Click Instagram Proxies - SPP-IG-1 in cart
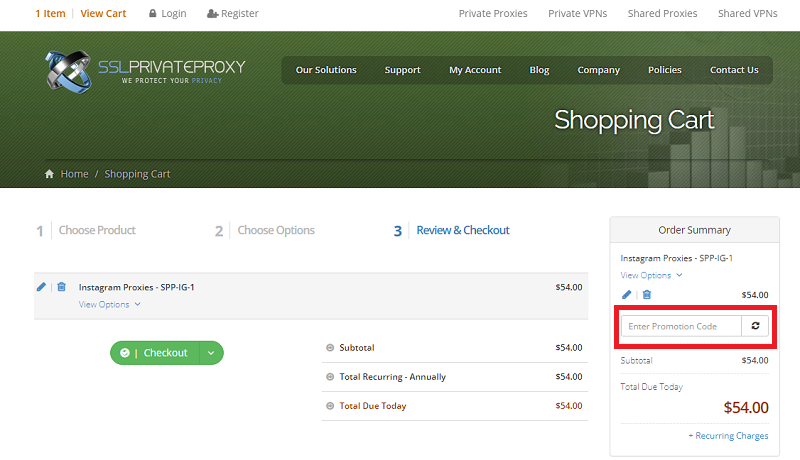This screenshot has height=460, width=800. click(136, 287)
